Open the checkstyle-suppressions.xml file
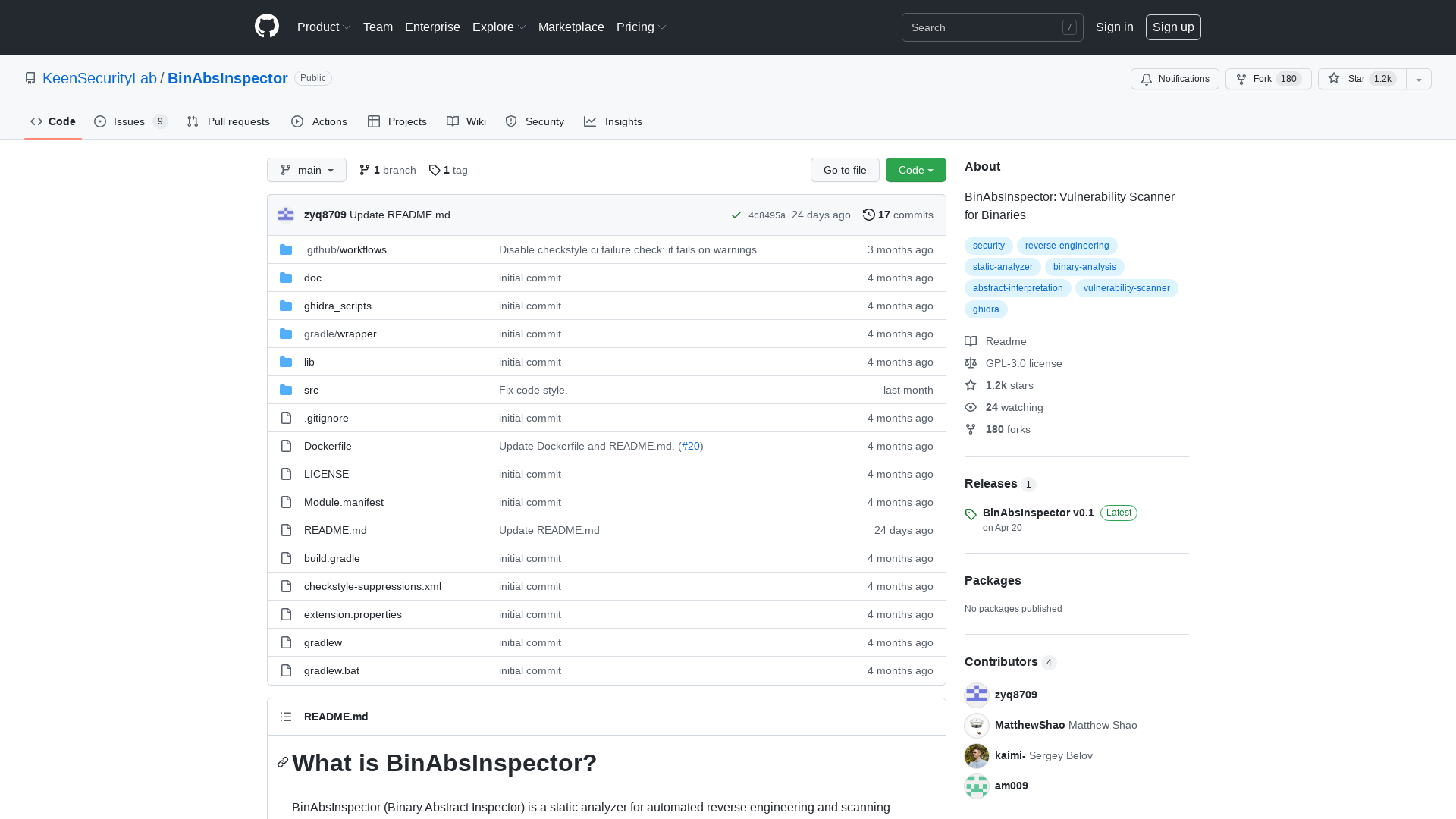Viewport: 1456px width, 819px height. (x=372, y=586)
